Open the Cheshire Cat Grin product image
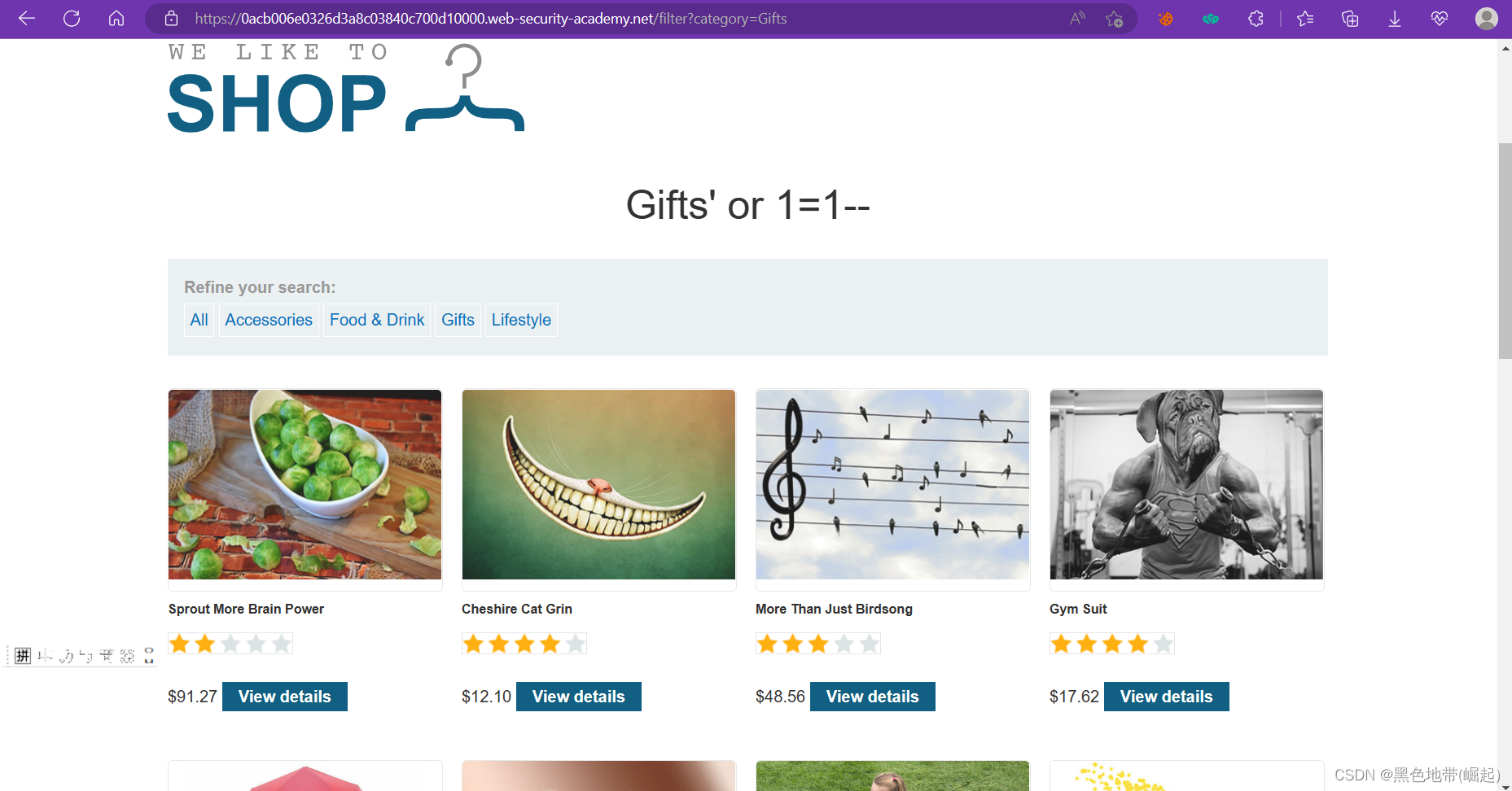This screenshot has height=791, width=1512. coord(598,485)
